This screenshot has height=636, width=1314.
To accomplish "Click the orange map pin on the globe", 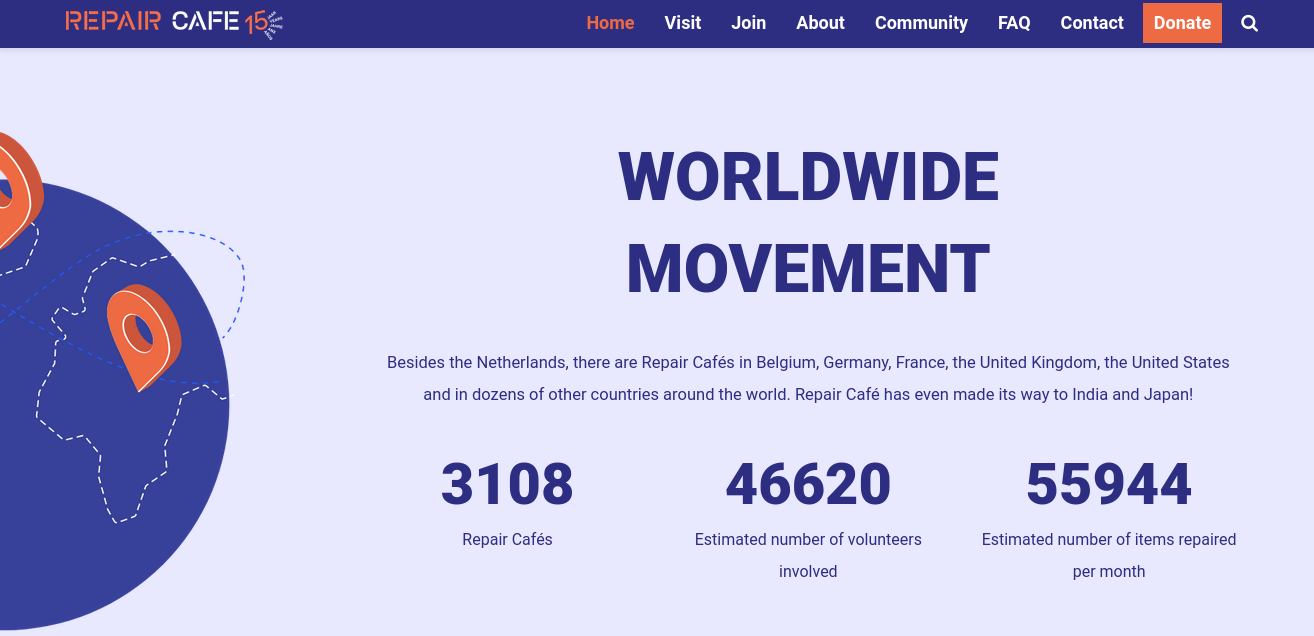I will click(143, 335).
